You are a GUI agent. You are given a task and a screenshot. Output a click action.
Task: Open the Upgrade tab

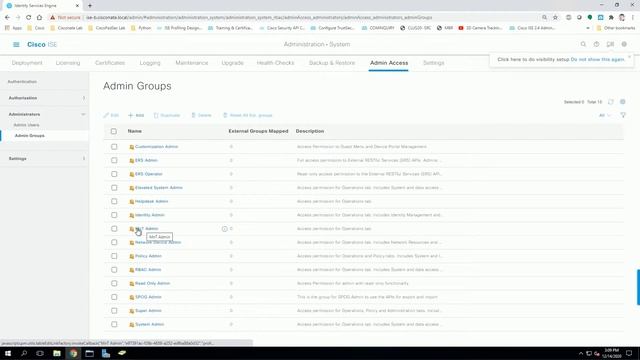tap(232, 63)
